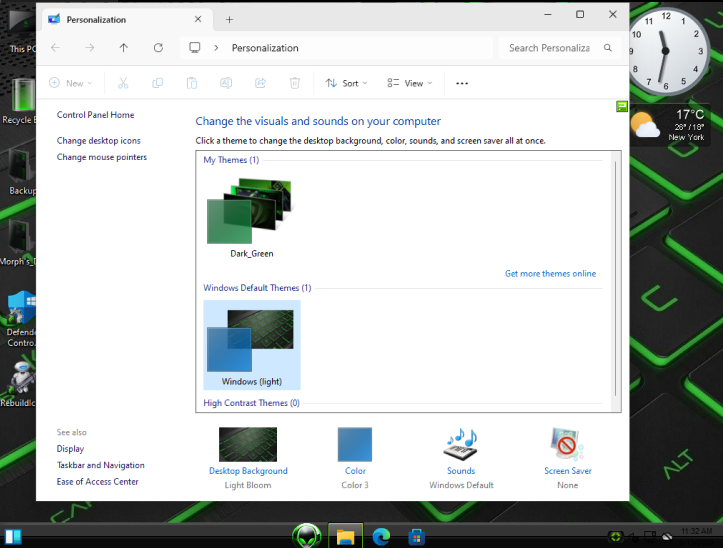
Task: Go up one folder level
Action: (123, 48)
